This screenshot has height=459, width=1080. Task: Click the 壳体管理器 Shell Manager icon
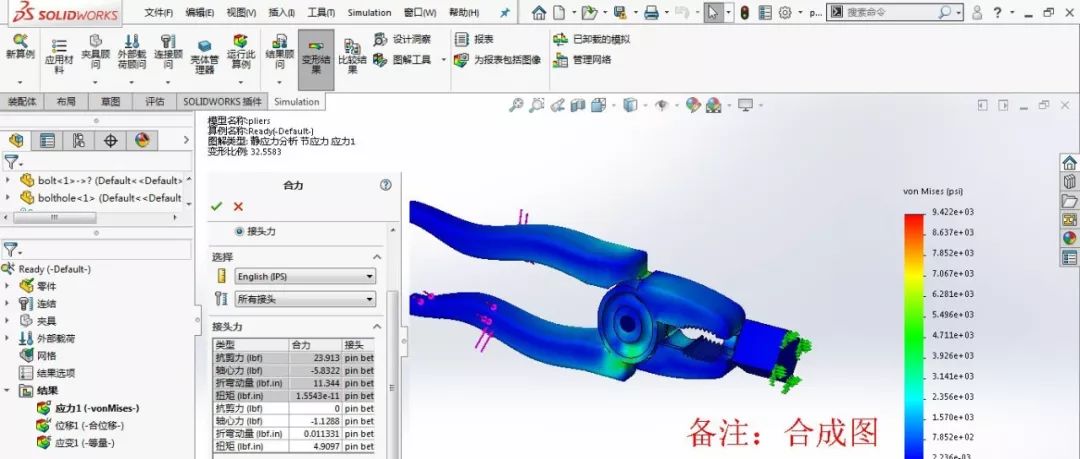pos(204,57)
